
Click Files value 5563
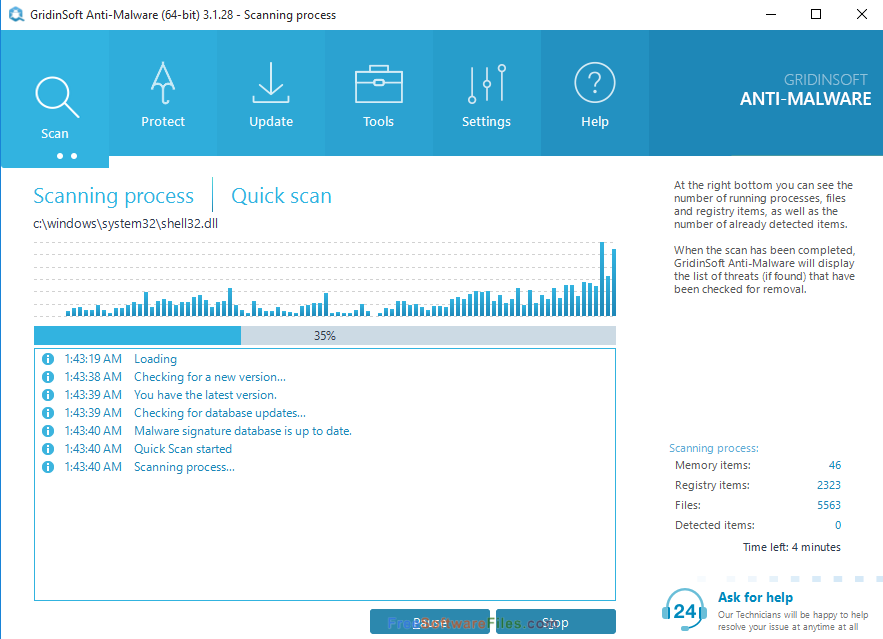[828, 505]
